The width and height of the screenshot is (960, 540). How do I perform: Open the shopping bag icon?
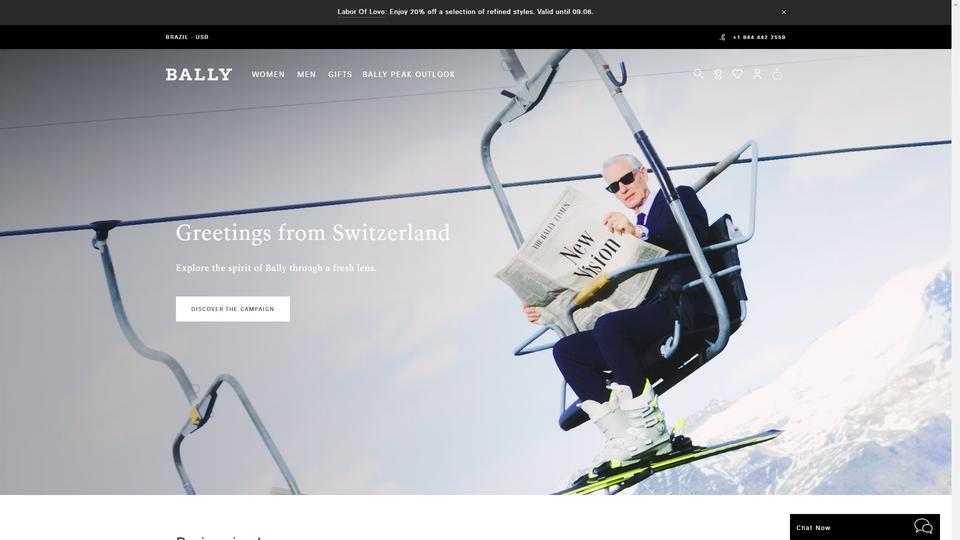point(778,74)
